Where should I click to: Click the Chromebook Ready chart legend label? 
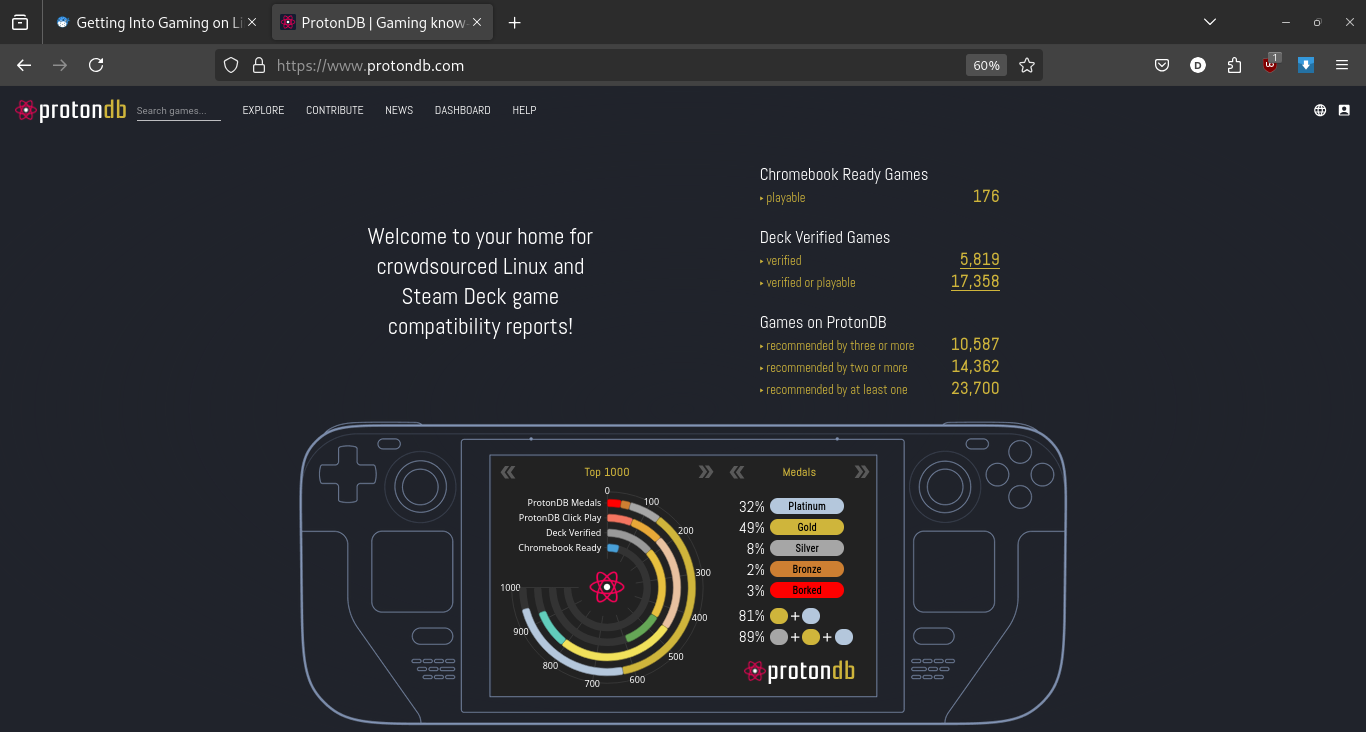pyautogui.click(x=560, y=548)
